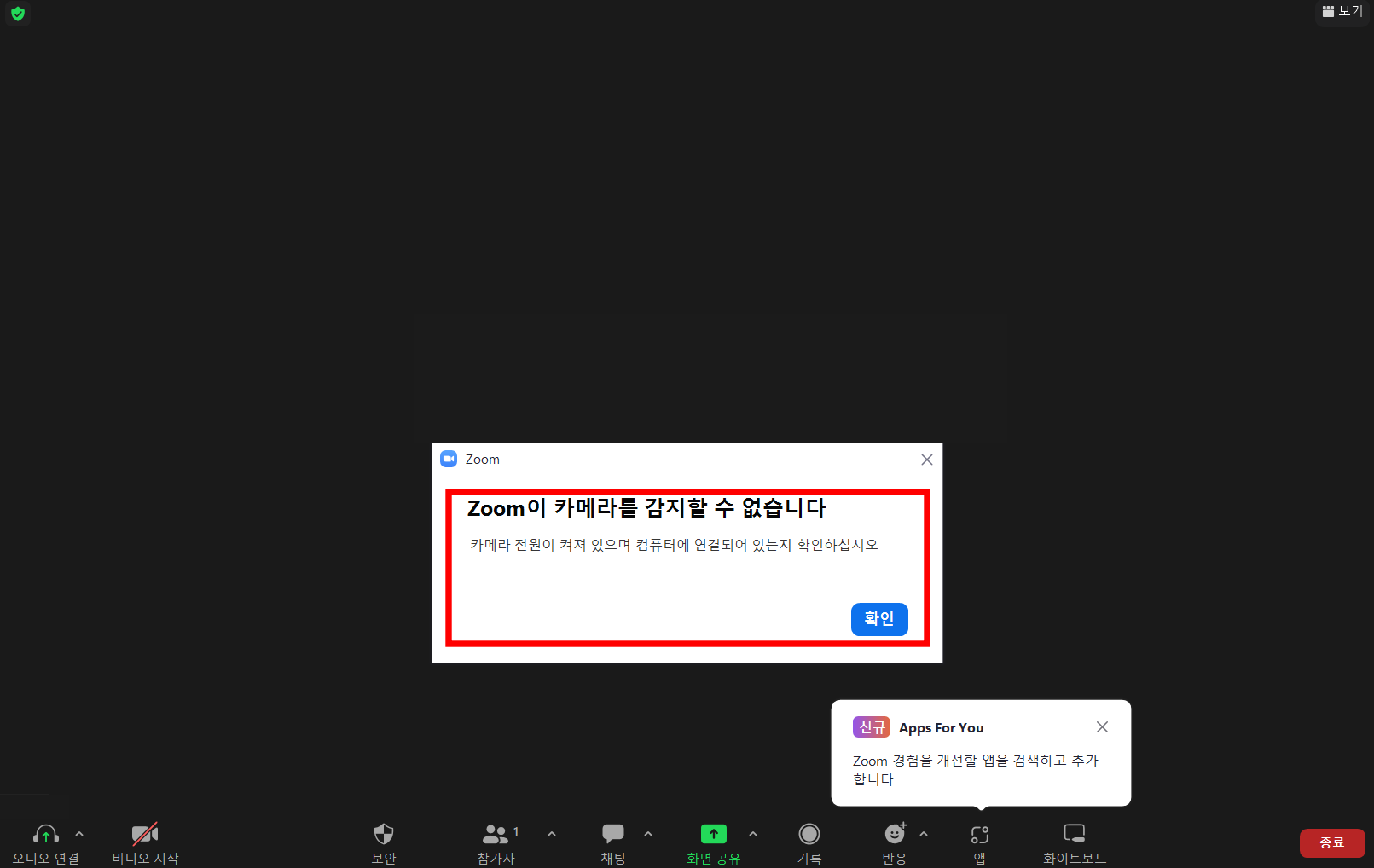Expand audio options arrow next to 오디오 연결
This screenshot has width=1374, height=868.
pos(79,834)
